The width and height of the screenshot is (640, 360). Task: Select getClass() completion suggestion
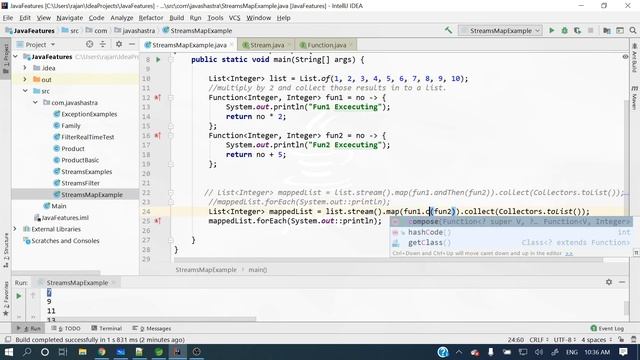[x=511, y=242]
